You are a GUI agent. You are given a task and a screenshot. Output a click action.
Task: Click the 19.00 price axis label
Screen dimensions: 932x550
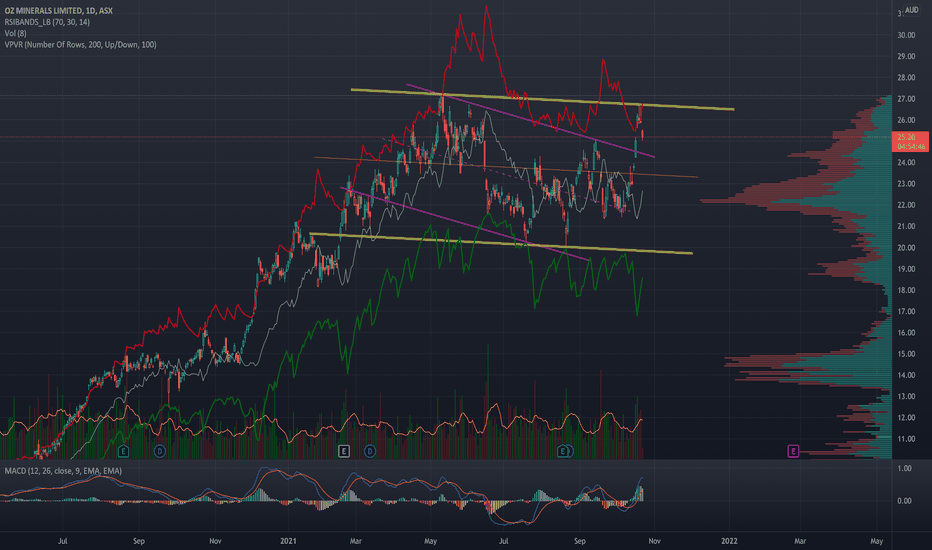(x=906, y=269)
